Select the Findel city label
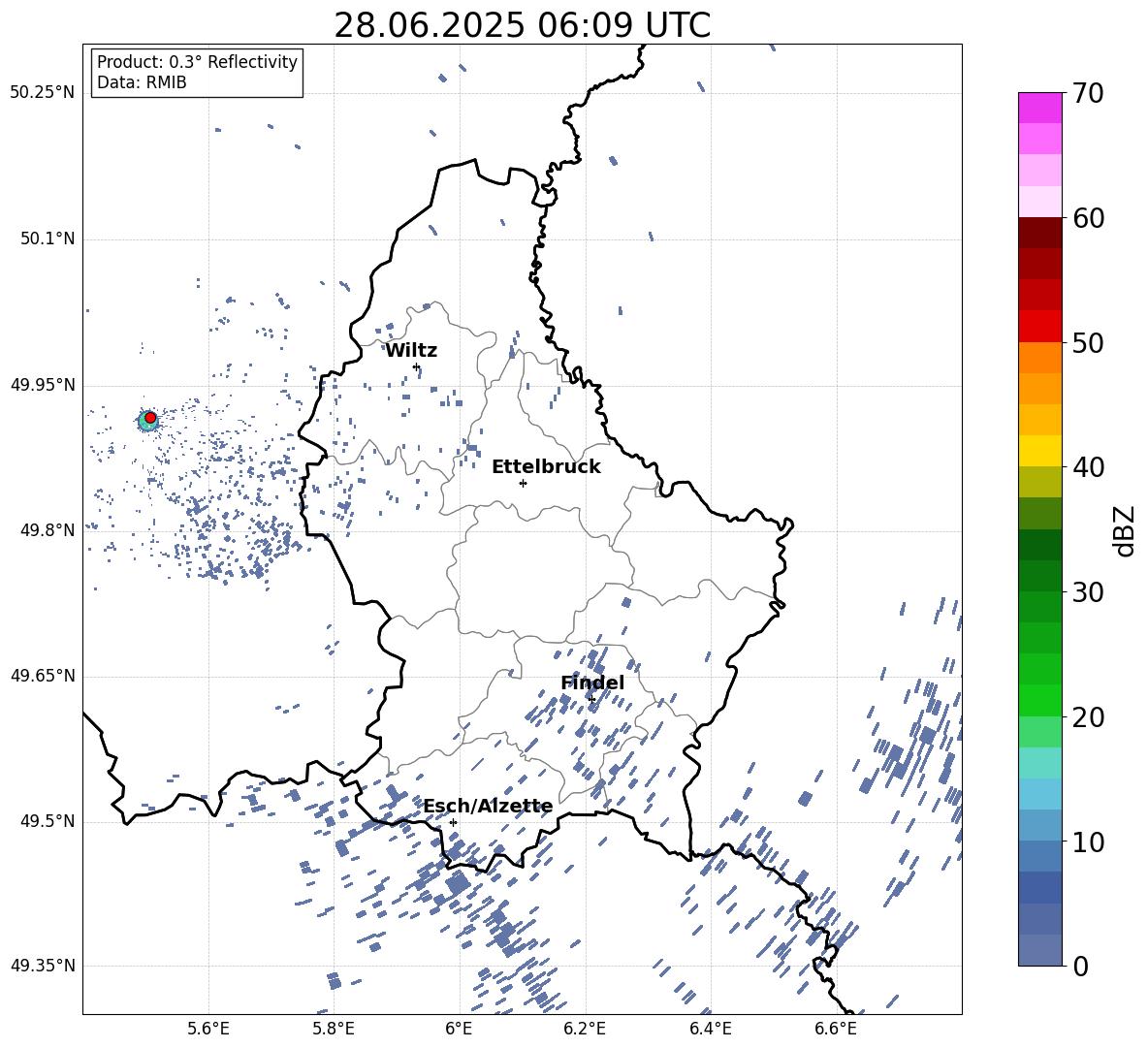The image size is (1148, 1048). pos(592,683)
